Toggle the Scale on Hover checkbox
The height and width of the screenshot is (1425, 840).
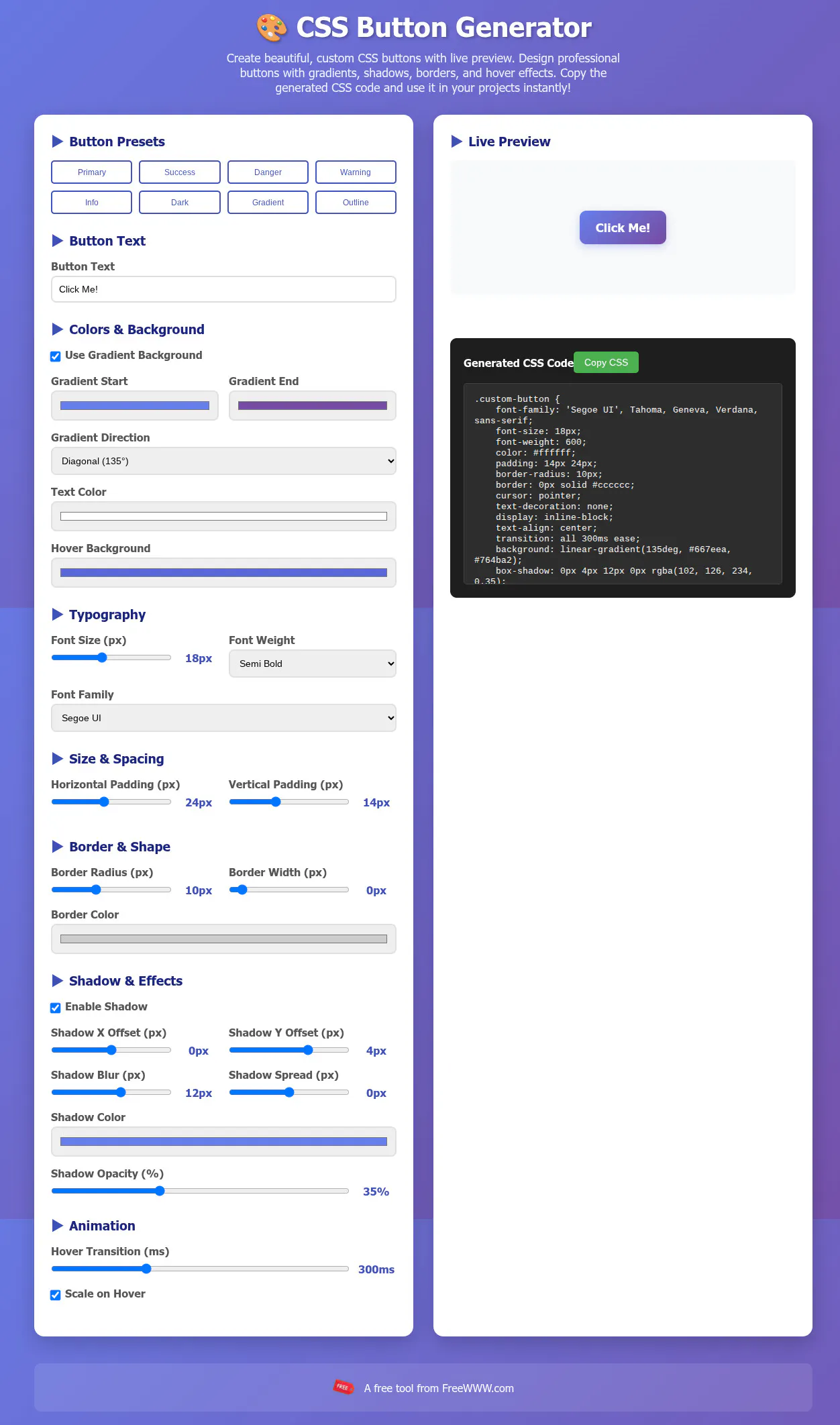(56, 1295)
